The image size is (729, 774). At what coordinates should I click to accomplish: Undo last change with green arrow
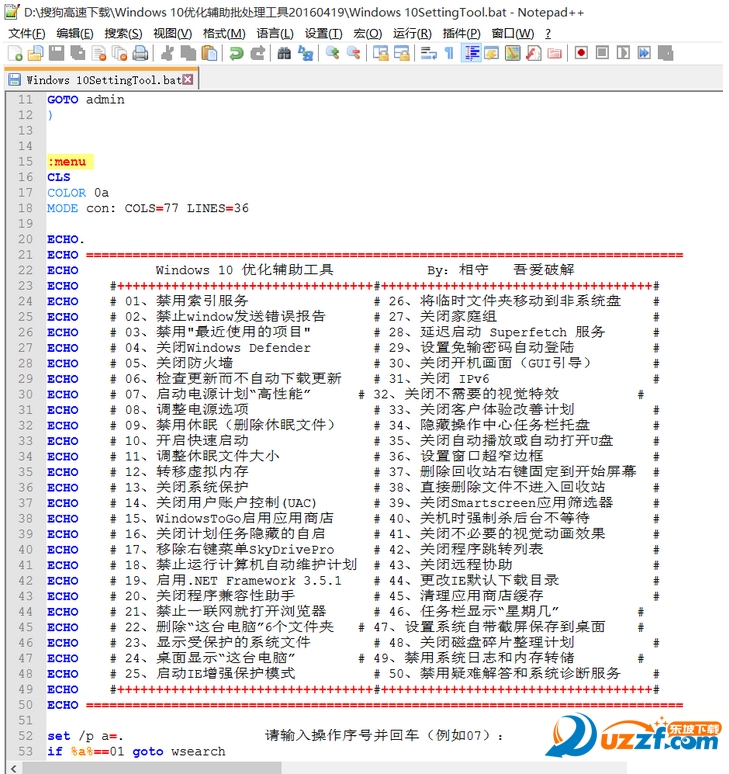(236, 53)
